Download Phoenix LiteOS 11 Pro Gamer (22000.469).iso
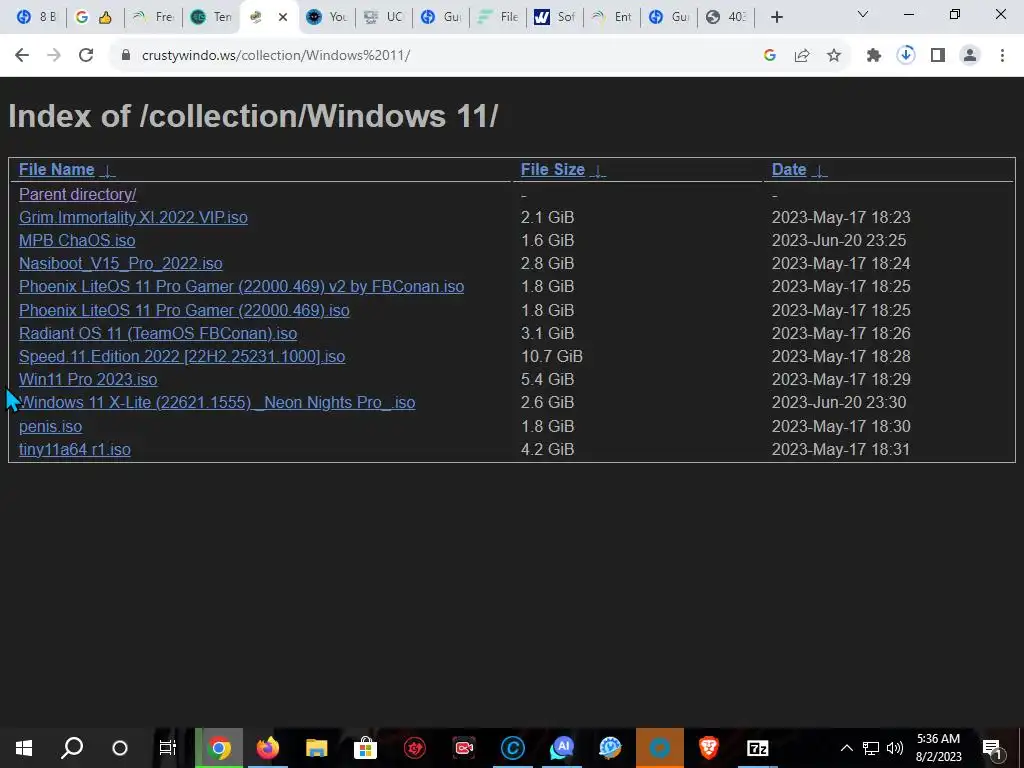 pyautogui.click(x=184, y=310)
